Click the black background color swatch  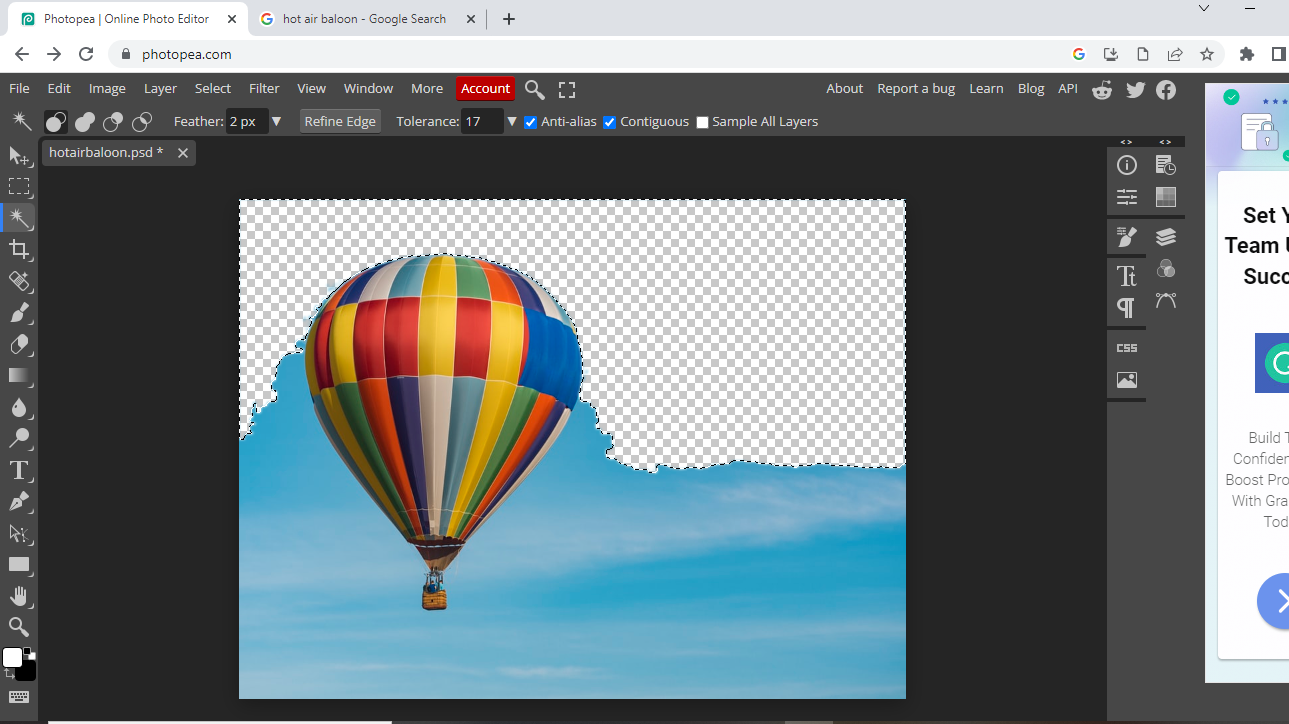(29, 673)
